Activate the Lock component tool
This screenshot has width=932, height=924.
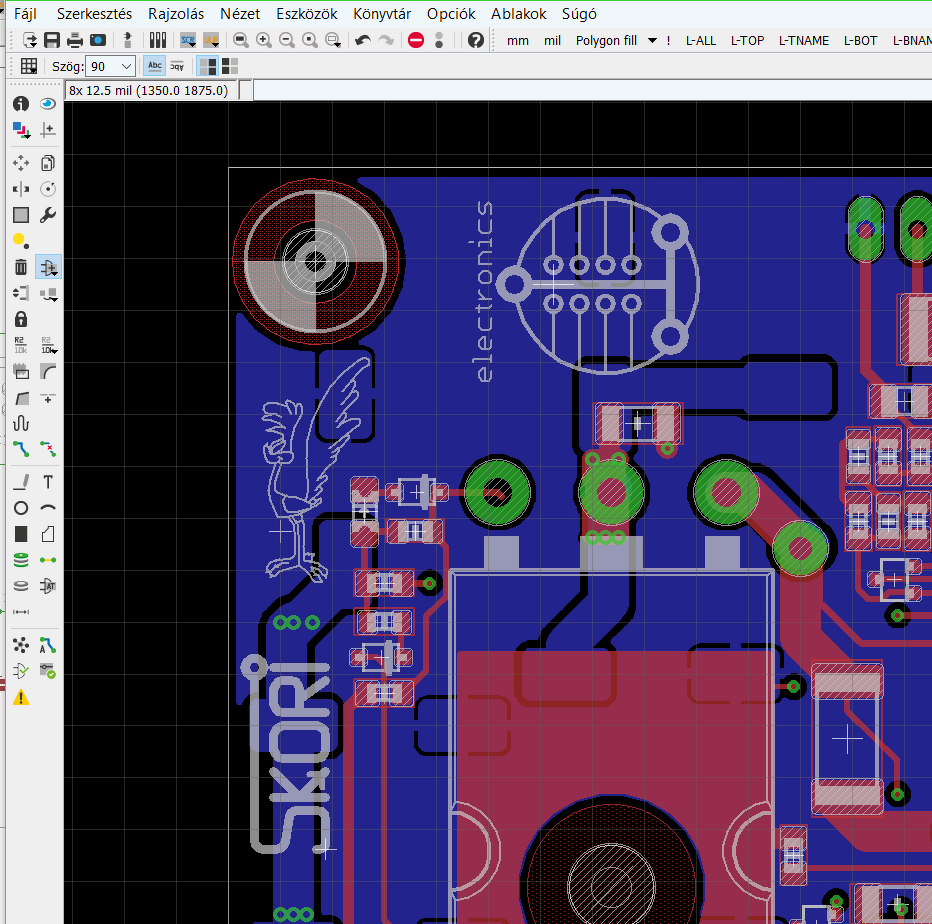click(21, 319)
